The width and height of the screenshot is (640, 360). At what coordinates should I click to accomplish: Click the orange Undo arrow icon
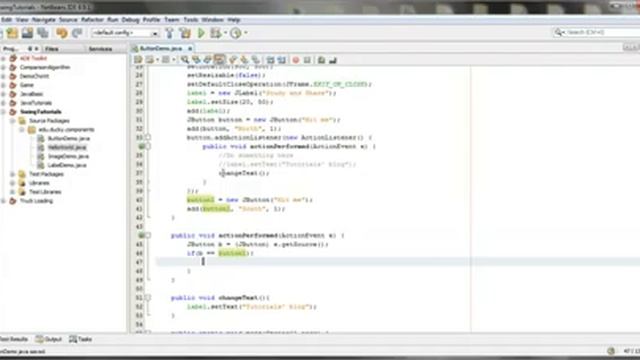(x=62, y=33)
